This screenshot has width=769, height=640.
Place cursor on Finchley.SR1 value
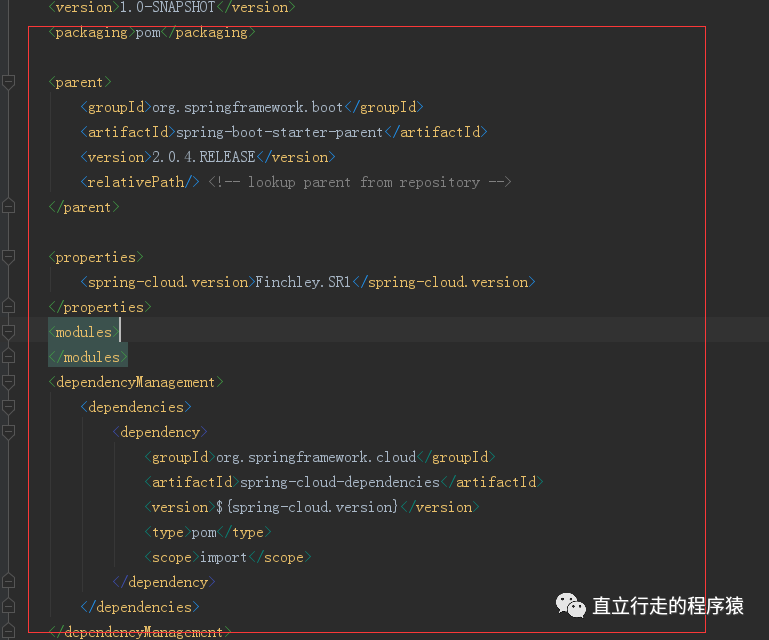click(303, 282)
